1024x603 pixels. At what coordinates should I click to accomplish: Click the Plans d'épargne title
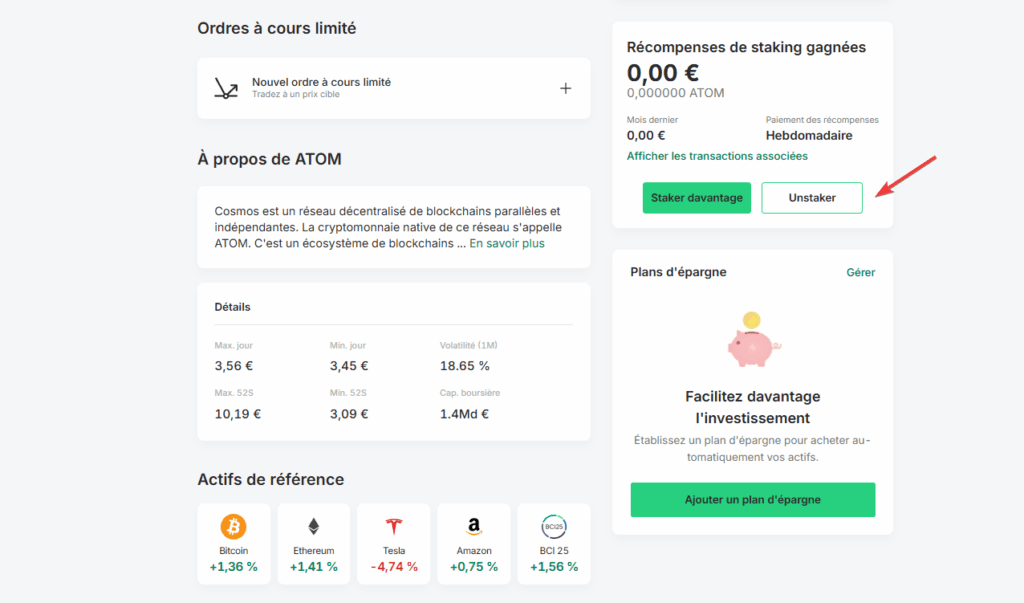tap(679, 272)
